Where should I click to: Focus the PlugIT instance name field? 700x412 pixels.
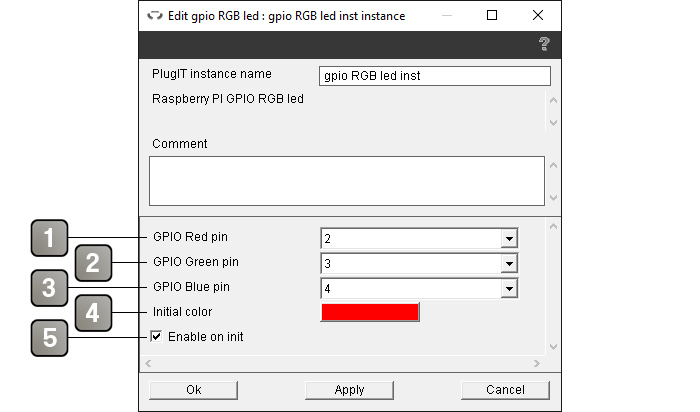(435, 76)
